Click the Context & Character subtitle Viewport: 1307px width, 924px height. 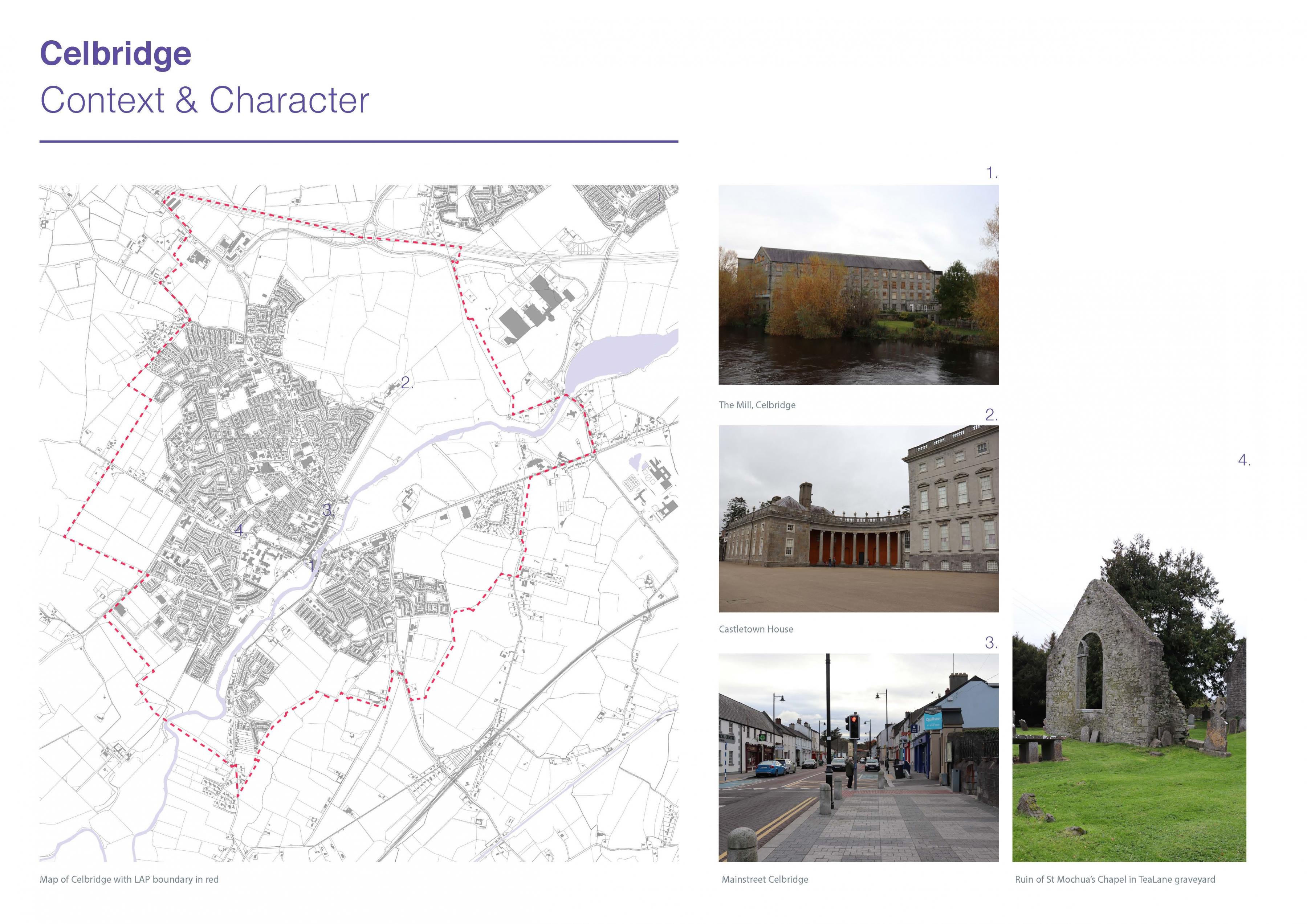pos(204,101)
